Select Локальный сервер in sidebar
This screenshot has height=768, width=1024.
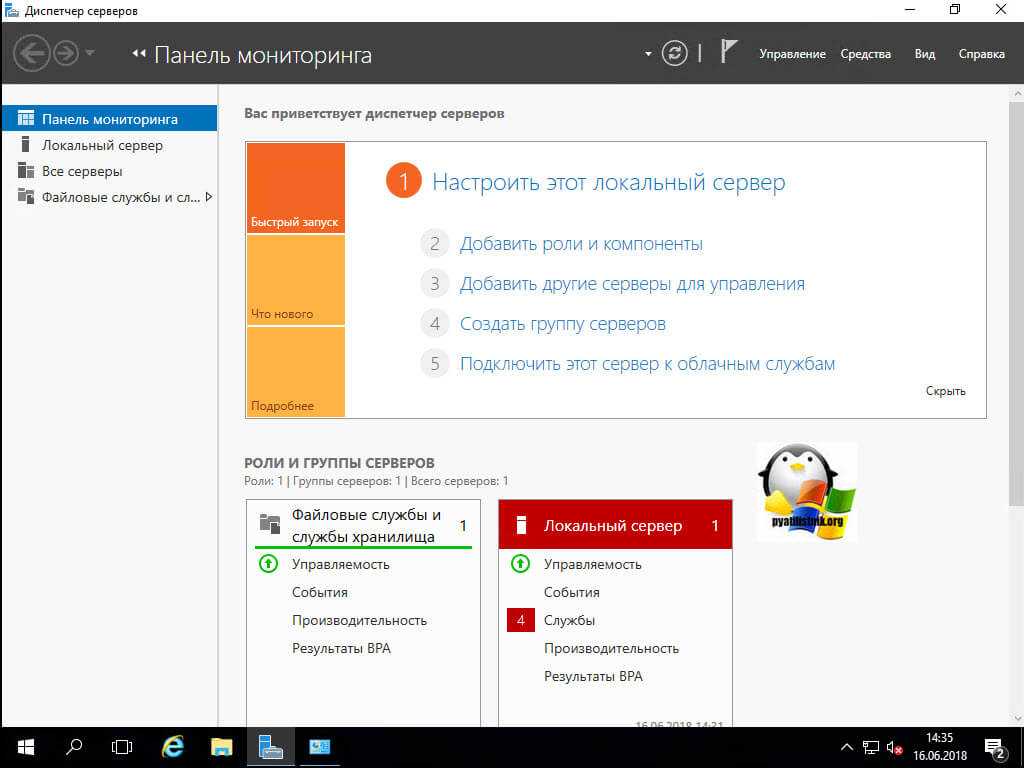102,145
